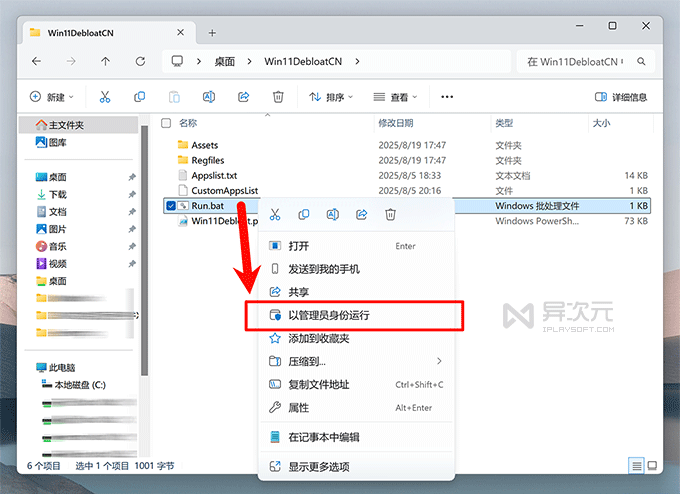Click the navigation pane scrollbar
Viewport: 680px width, 494px height.
click(x=144, y=250)
